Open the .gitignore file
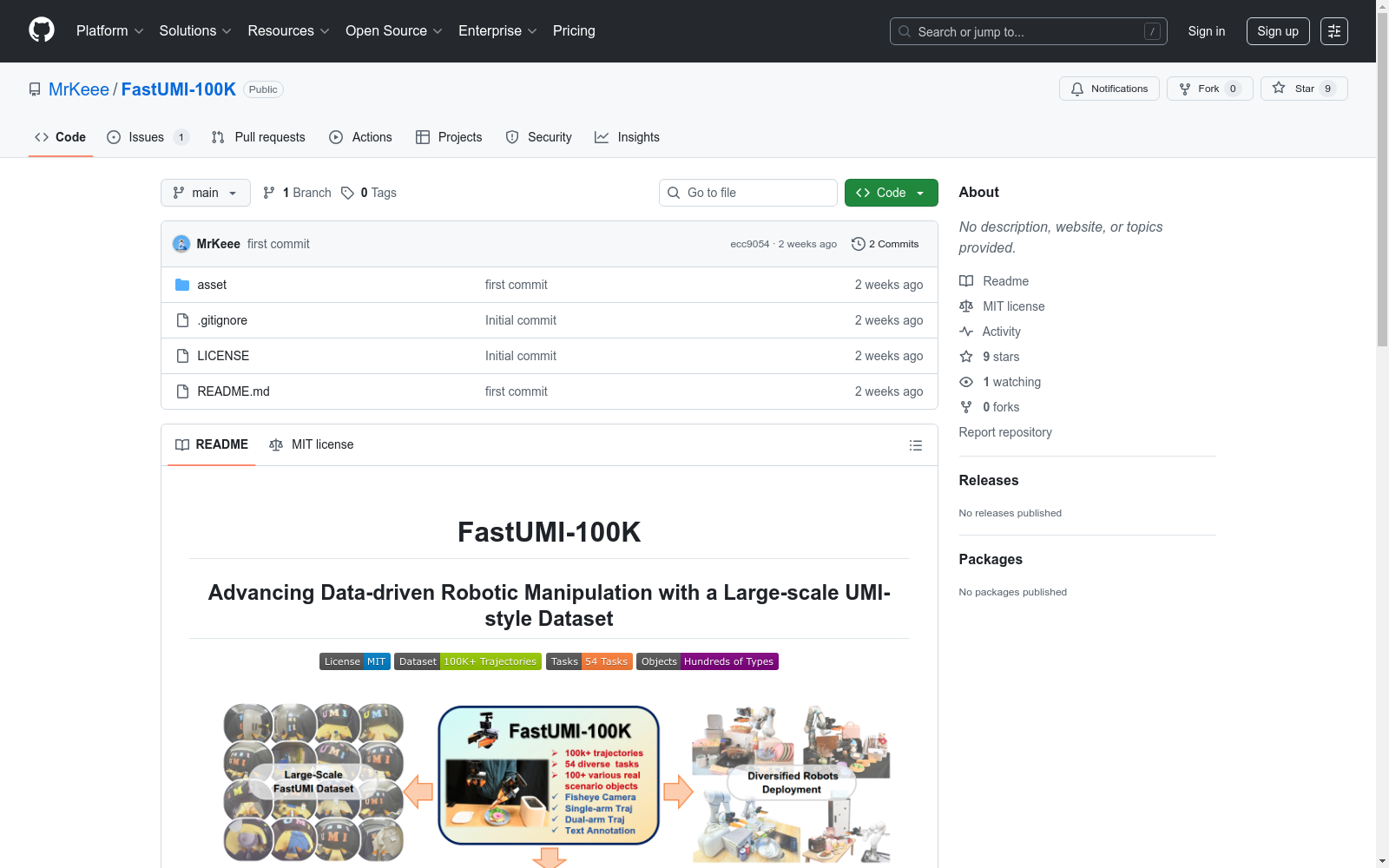This screenshot has width=1389, height=868. (222, 320)
